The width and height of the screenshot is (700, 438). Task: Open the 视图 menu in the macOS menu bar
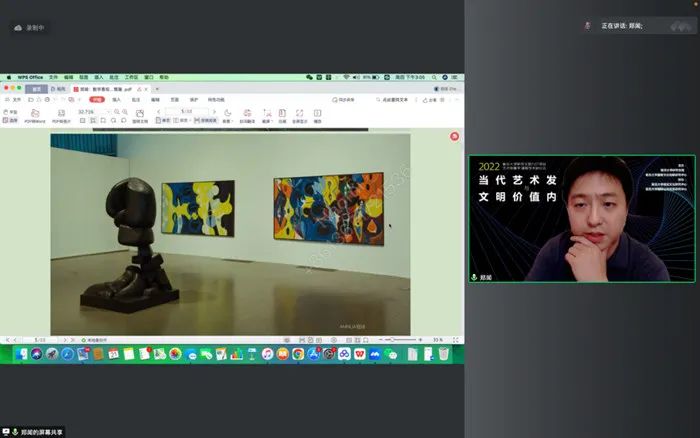click(84, 77)
